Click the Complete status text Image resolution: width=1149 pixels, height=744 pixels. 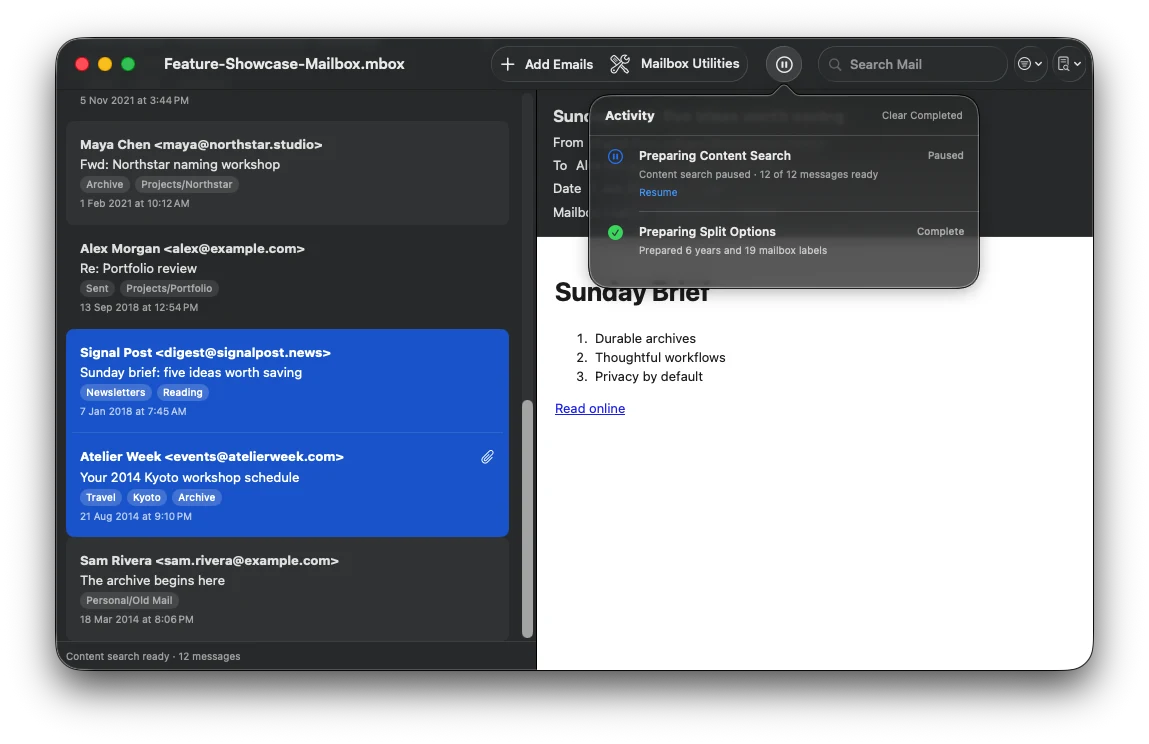coord(940,232)
